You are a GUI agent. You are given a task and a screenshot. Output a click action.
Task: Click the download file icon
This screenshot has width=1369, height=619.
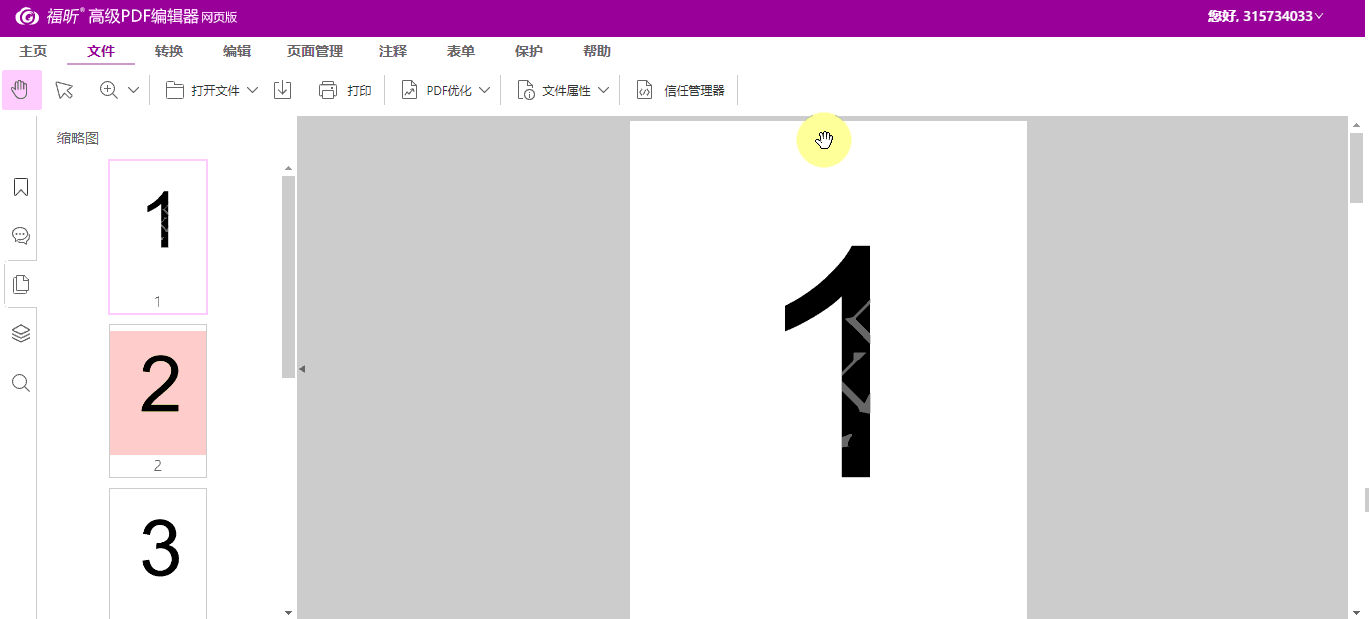tap(283, 90)
